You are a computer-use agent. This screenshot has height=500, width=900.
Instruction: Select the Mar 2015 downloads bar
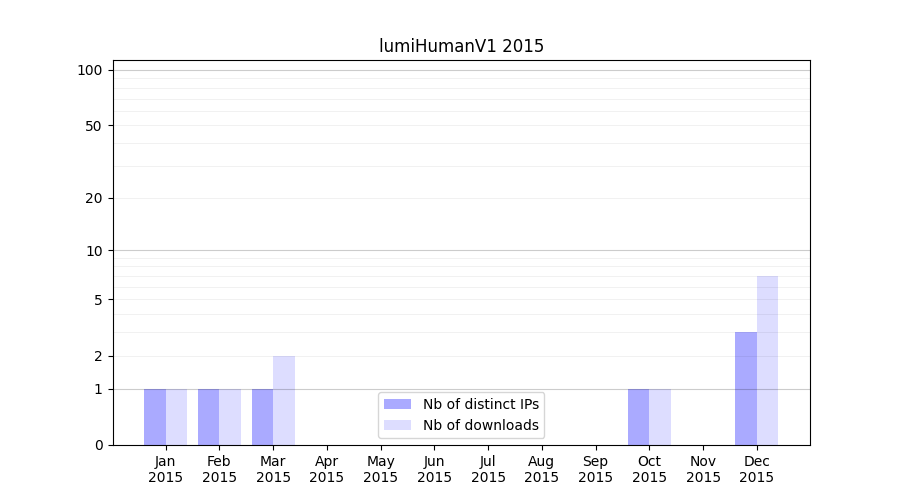click(x=284, y=400)
